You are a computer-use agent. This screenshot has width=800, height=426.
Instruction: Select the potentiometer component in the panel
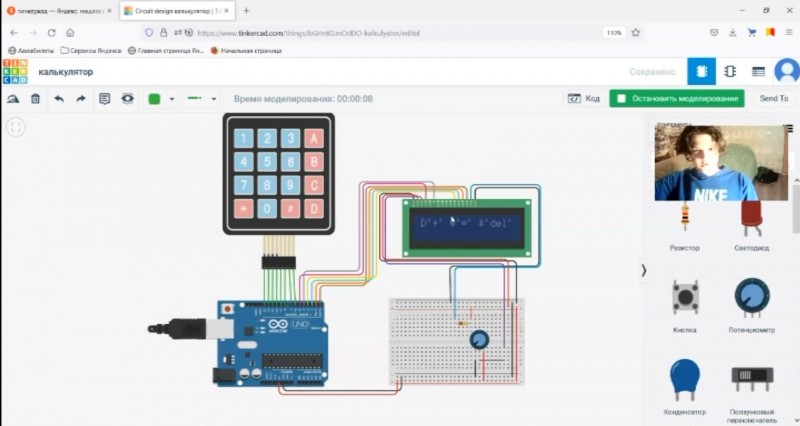pos(752,300)
